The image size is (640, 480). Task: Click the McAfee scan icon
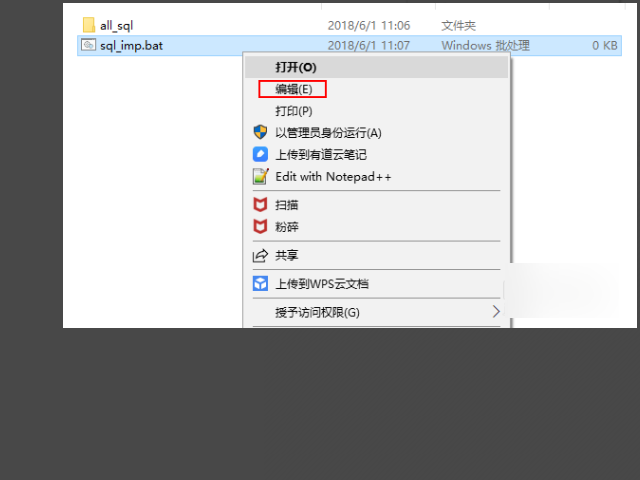(x=260, y=204)
